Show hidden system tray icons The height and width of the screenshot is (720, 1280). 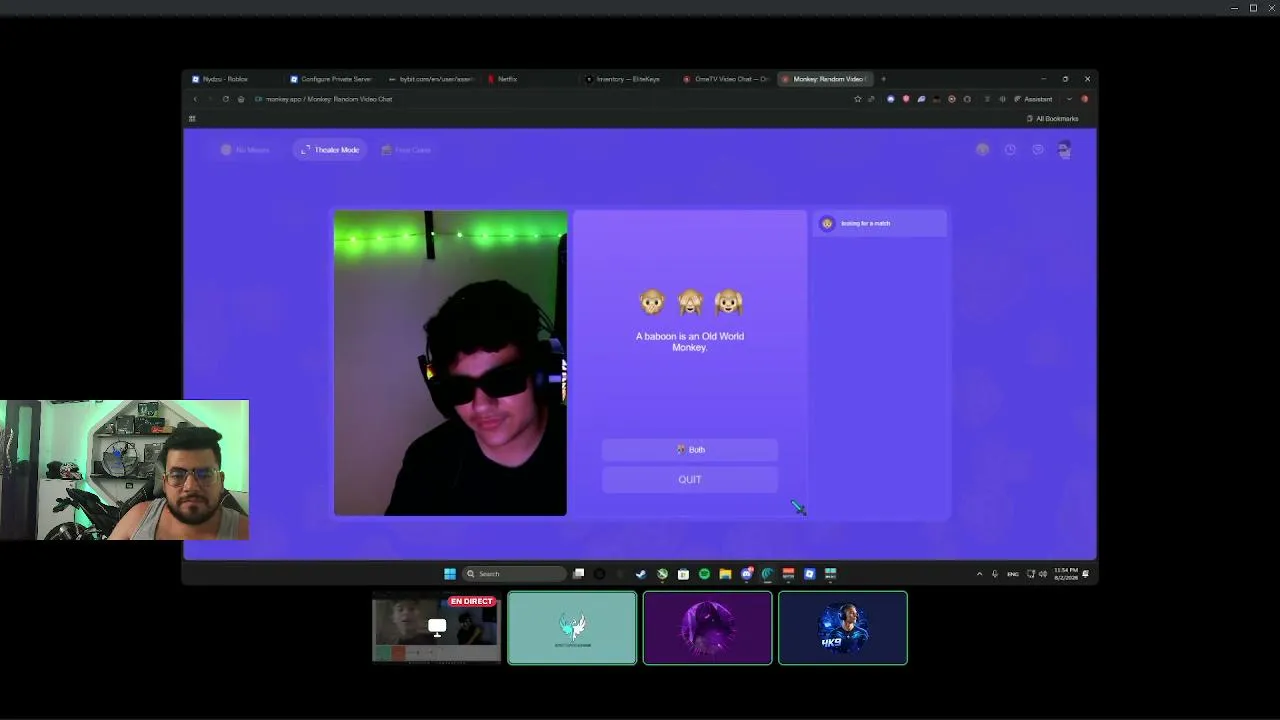(x=979, y=574)
